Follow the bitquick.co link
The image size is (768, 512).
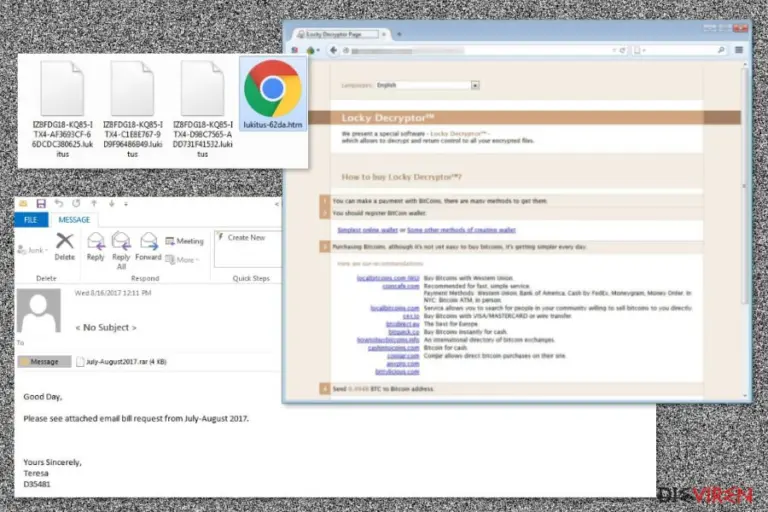pos(404,332)
